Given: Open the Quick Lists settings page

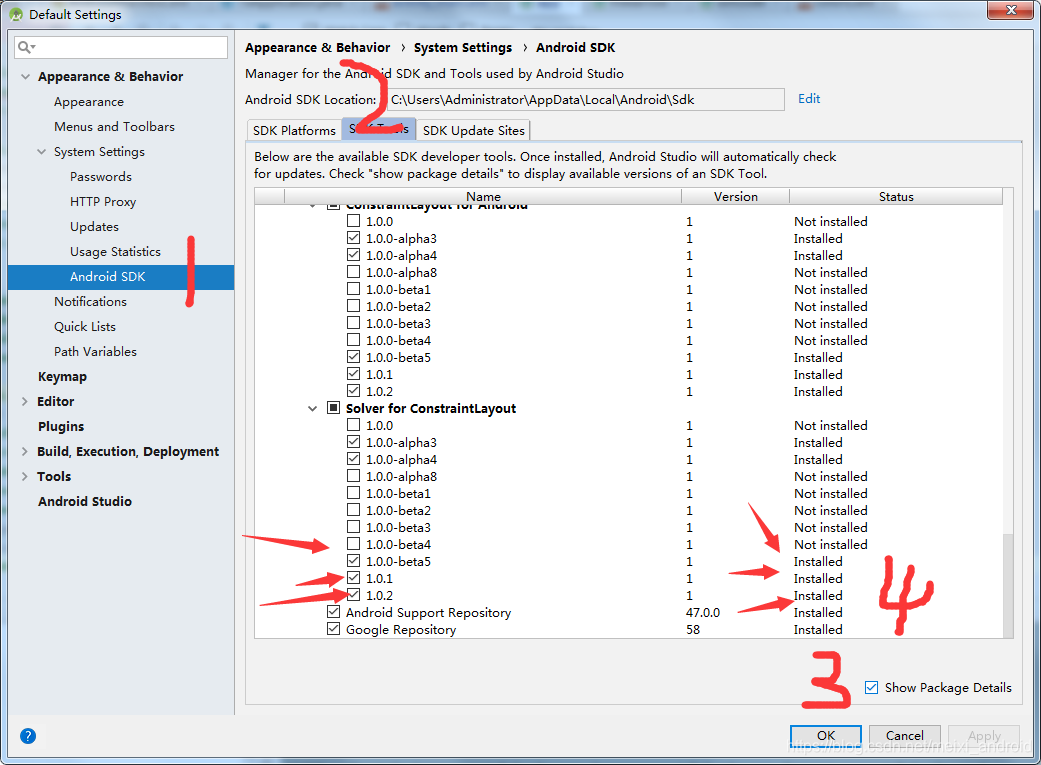Looking at the screenshot, I should click(85, 327).
